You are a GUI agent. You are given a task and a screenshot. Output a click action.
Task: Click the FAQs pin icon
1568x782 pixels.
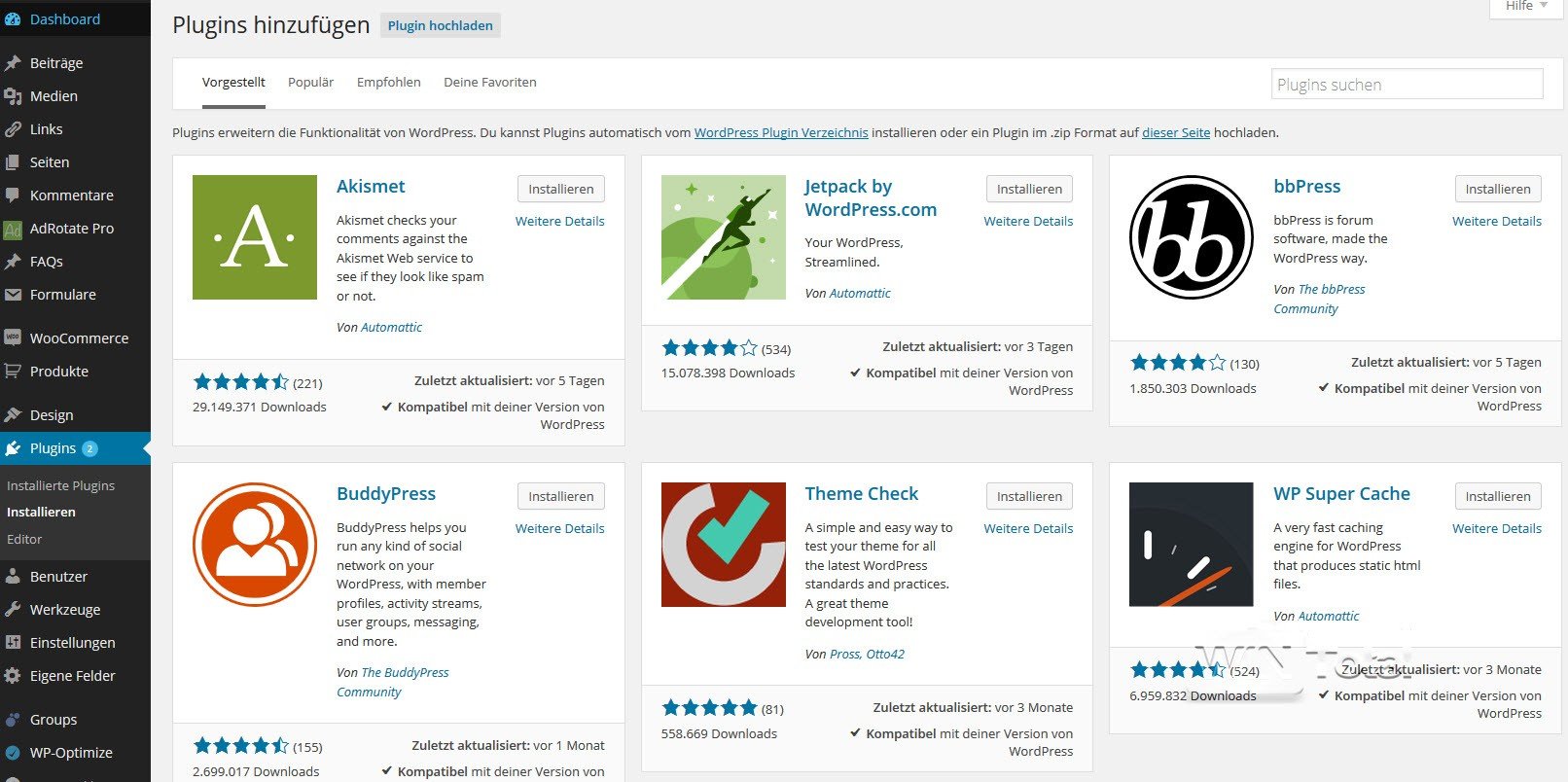13,262
